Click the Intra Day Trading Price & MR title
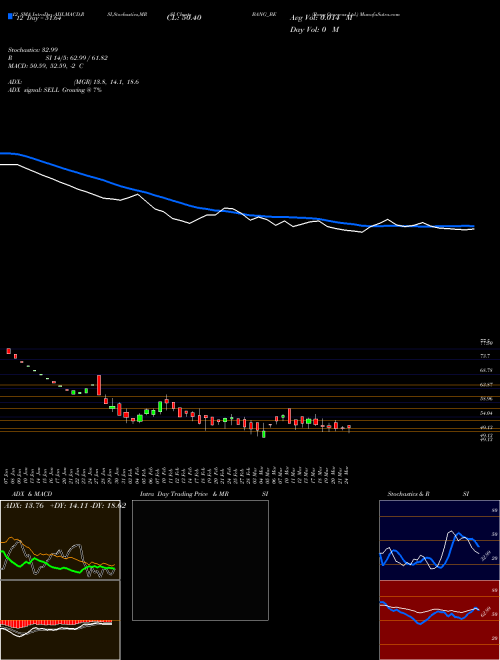 click(184, 494)
